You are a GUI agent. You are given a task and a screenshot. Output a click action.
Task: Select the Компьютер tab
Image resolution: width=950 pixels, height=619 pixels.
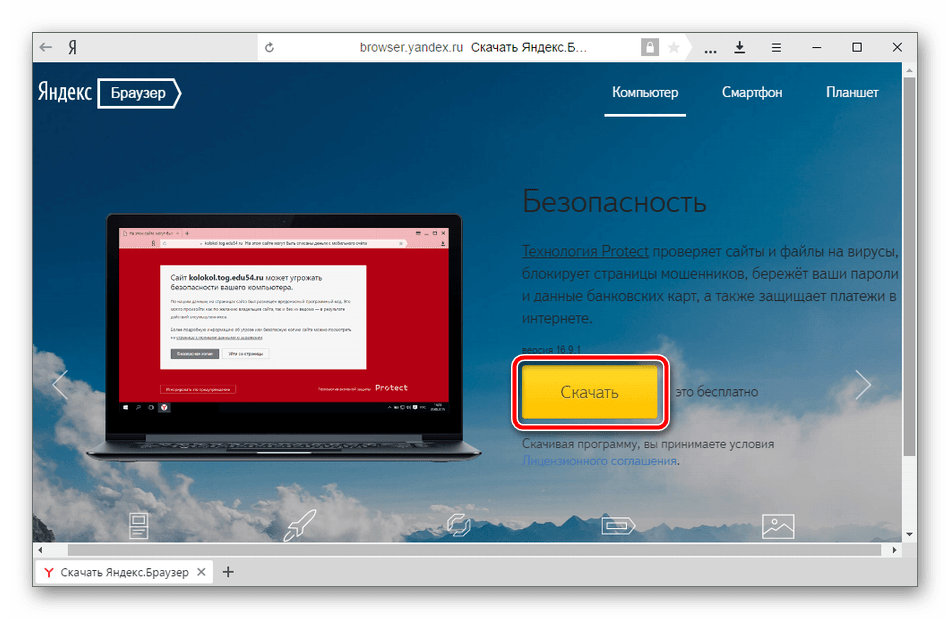point(645,93)
